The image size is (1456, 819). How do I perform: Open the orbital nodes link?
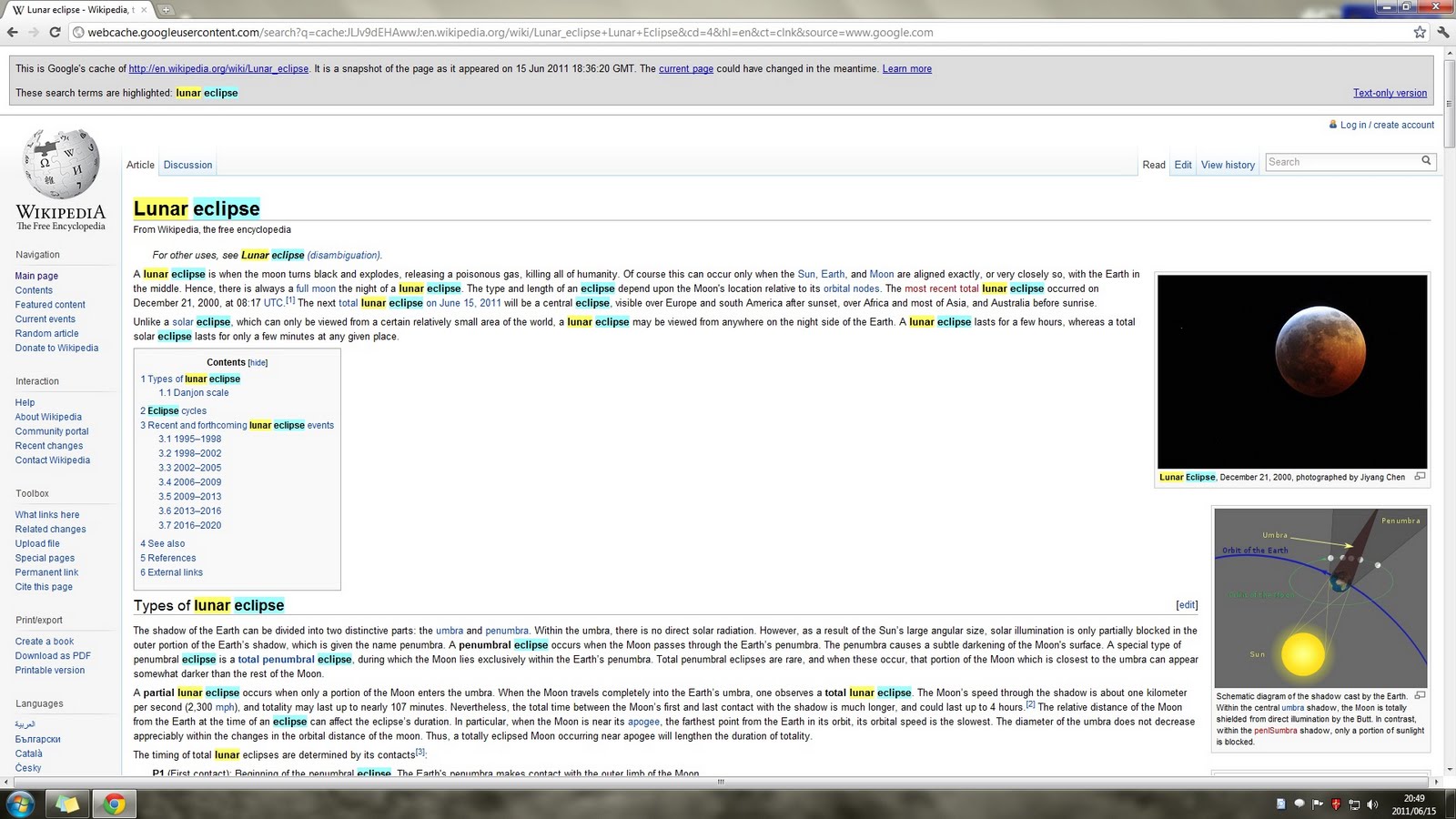pos(852,288)
